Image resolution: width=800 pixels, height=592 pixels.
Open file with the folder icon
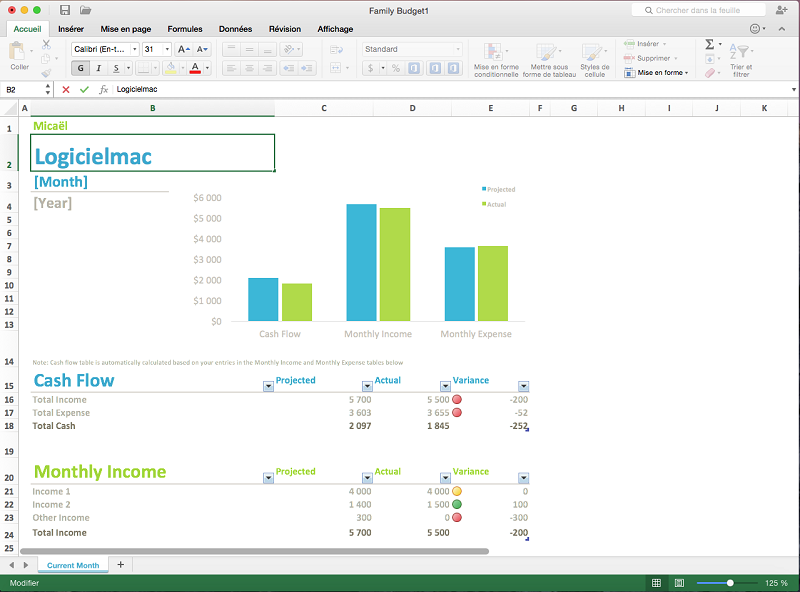click(x=85, y=10)
